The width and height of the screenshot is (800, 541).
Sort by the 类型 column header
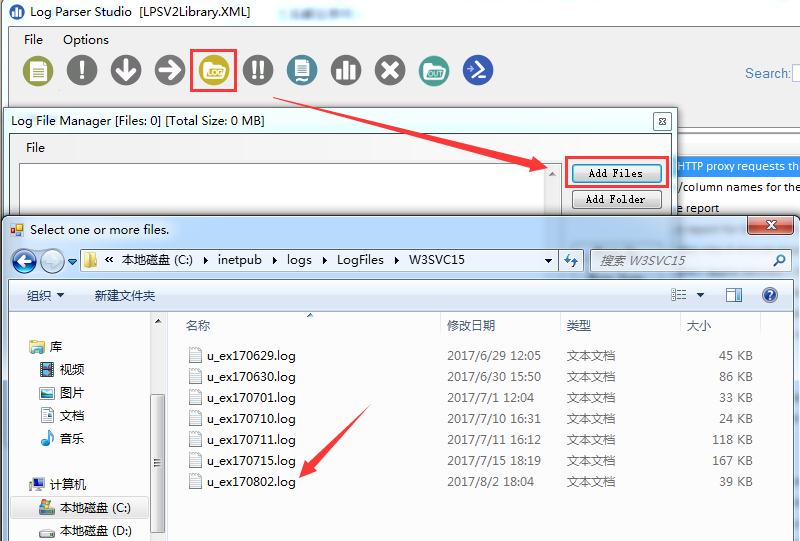[621, 326]
